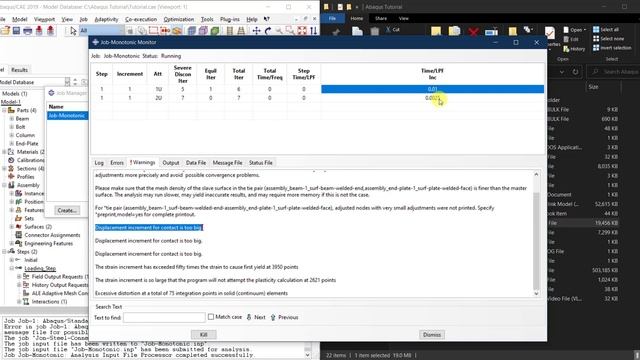Select the Rotate view tool
Image resolution: width=640 pixels, height=360 pixels.
pos(268,31)
